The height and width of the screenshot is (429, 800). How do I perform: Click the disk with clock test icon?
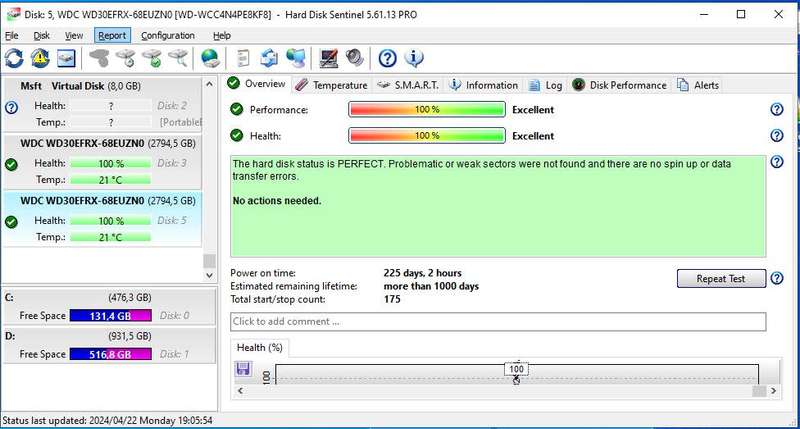coord(126,58)
